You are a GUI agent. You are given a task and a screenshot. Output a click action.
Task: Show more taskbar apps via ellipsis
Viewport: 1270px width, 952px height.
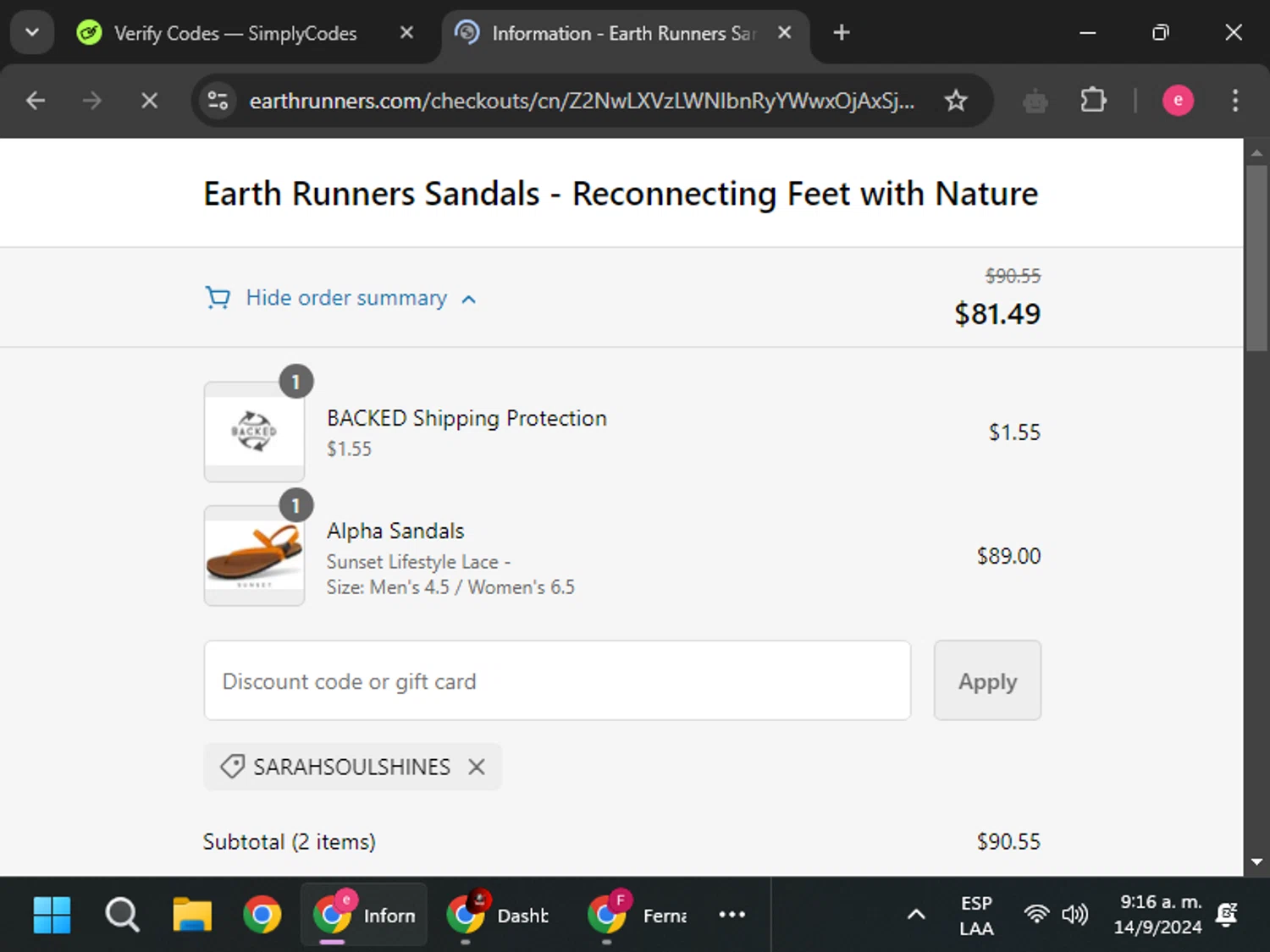[x=732, y=915]
